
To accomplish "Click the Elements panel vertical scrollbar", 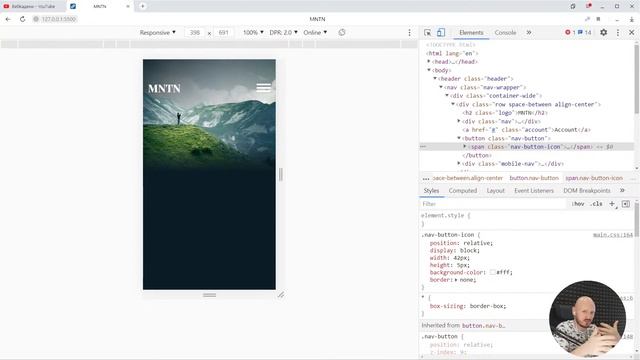I will 637,80.
